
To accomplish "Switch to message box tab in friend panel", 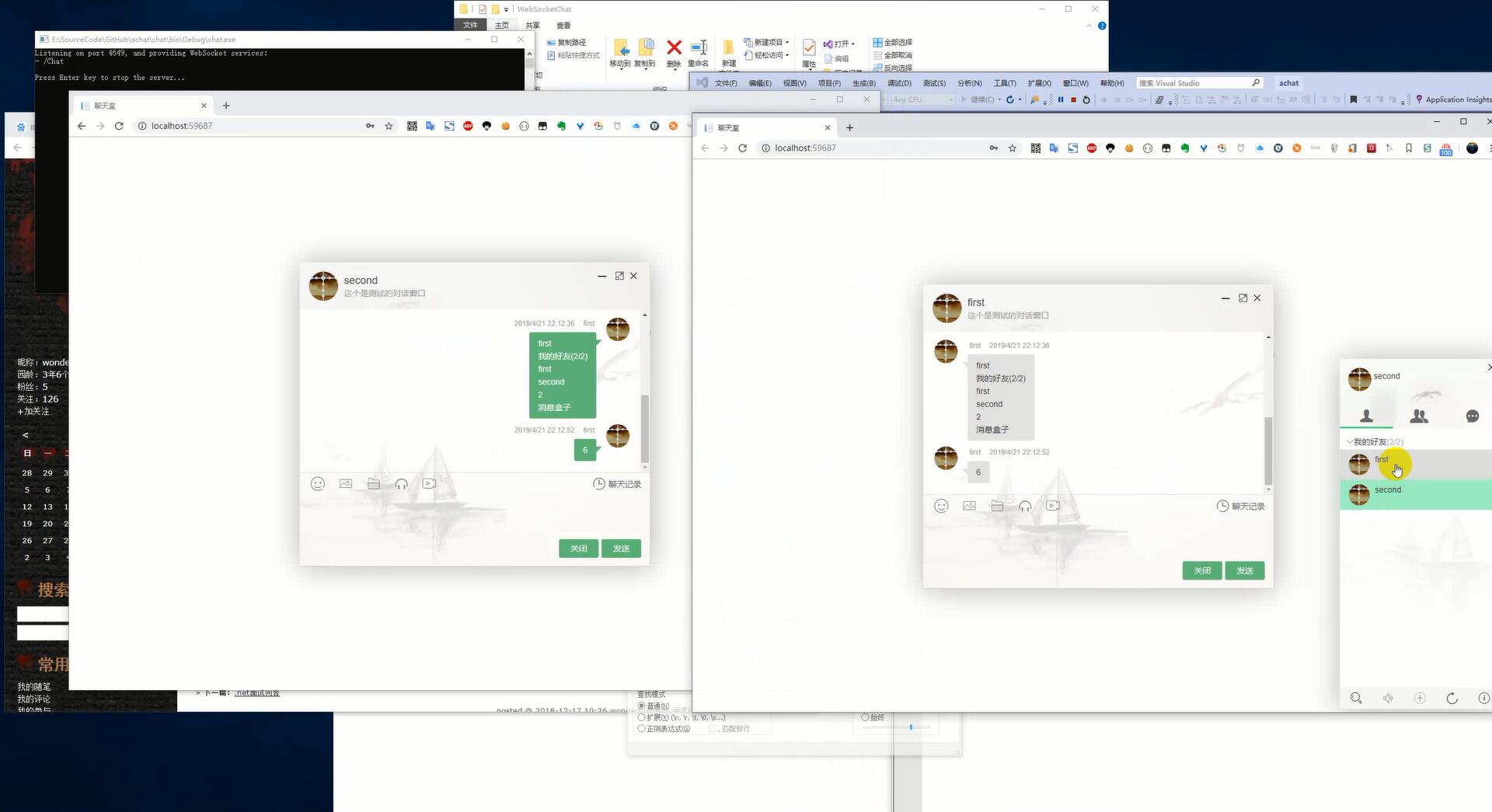I will (x=1472, y=416).
